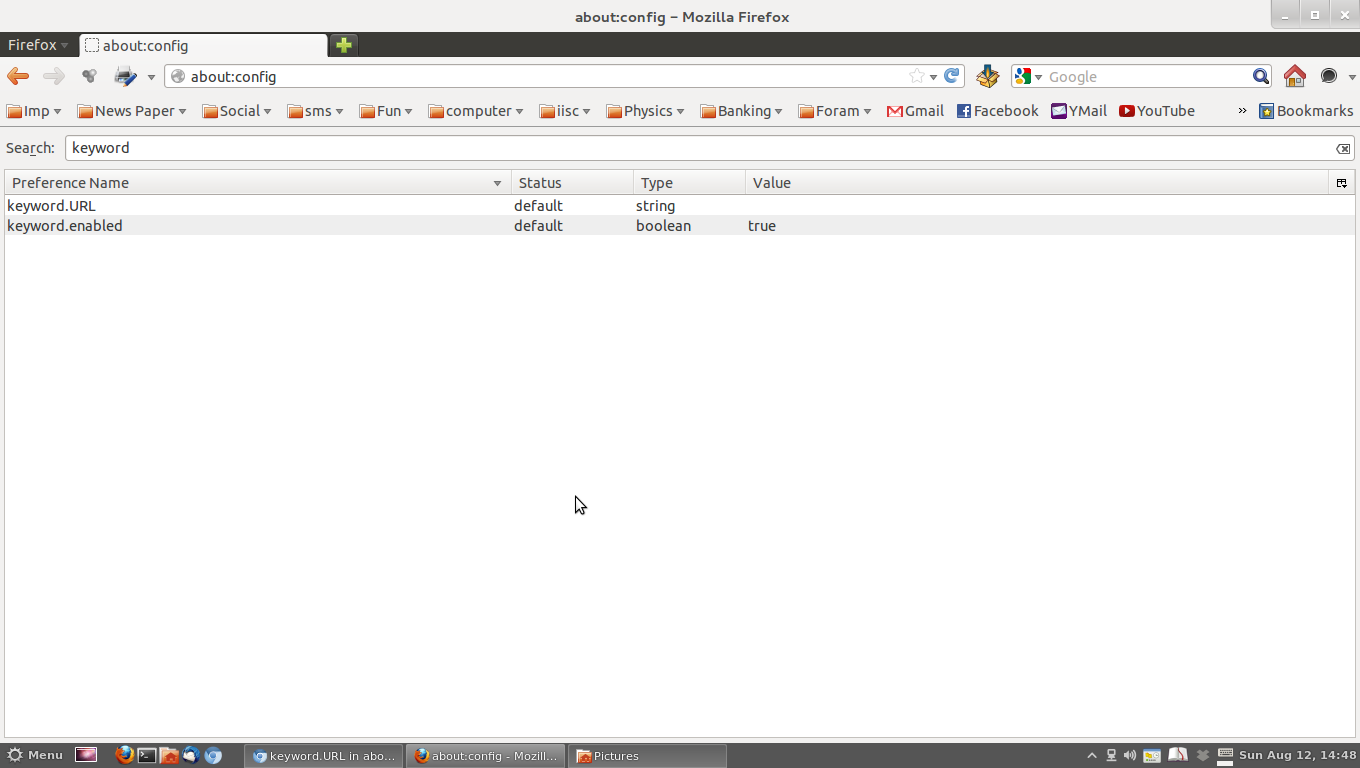Click the printer icon in the toolbar
The height and width of the screenshot is (768, 1360).
pyautogui.click(x=125, y=76)
